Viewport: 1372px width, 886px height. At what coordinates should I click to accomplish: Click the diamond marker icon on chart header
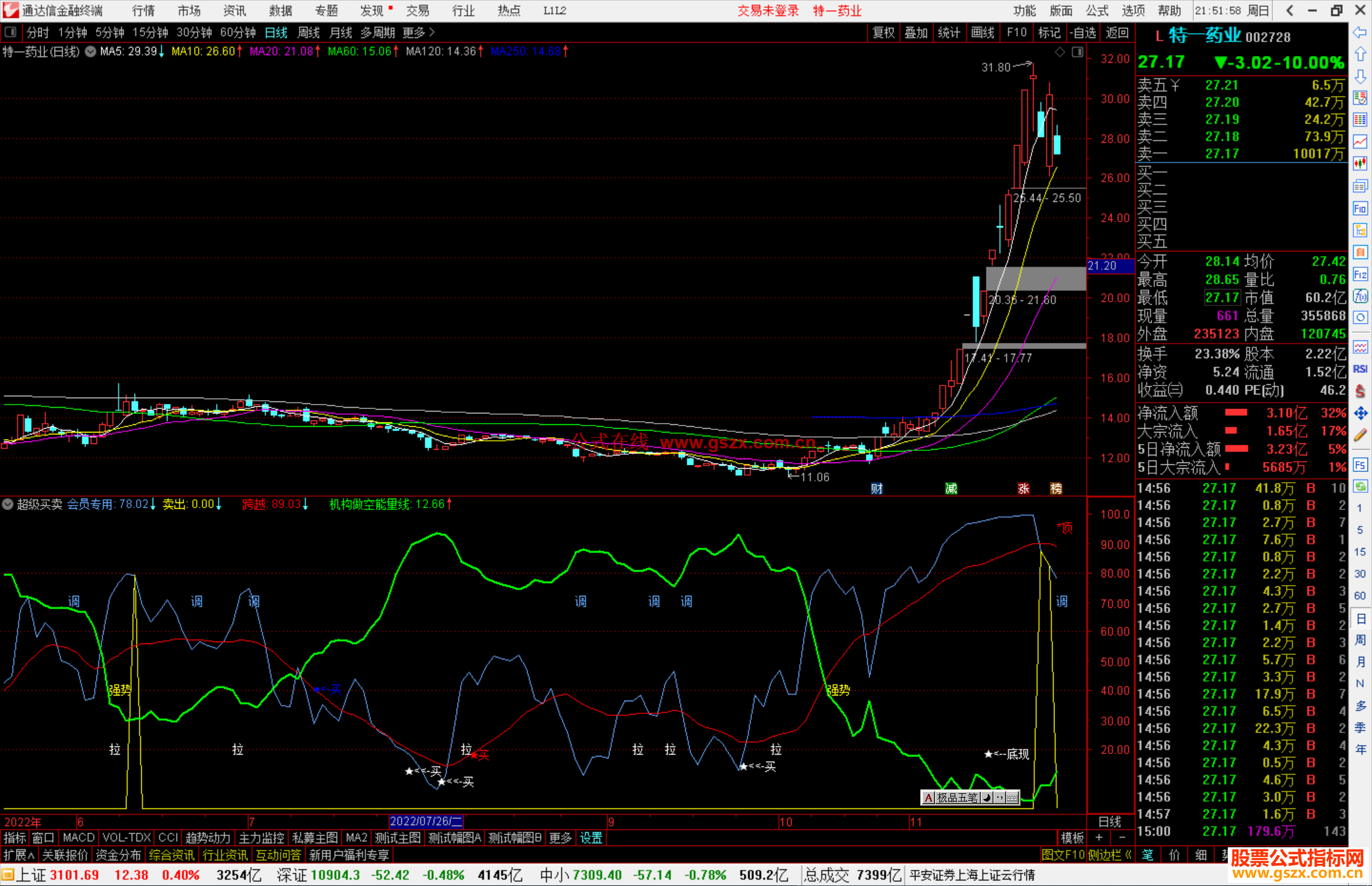pyautogui.click(x=1059, y=52)
